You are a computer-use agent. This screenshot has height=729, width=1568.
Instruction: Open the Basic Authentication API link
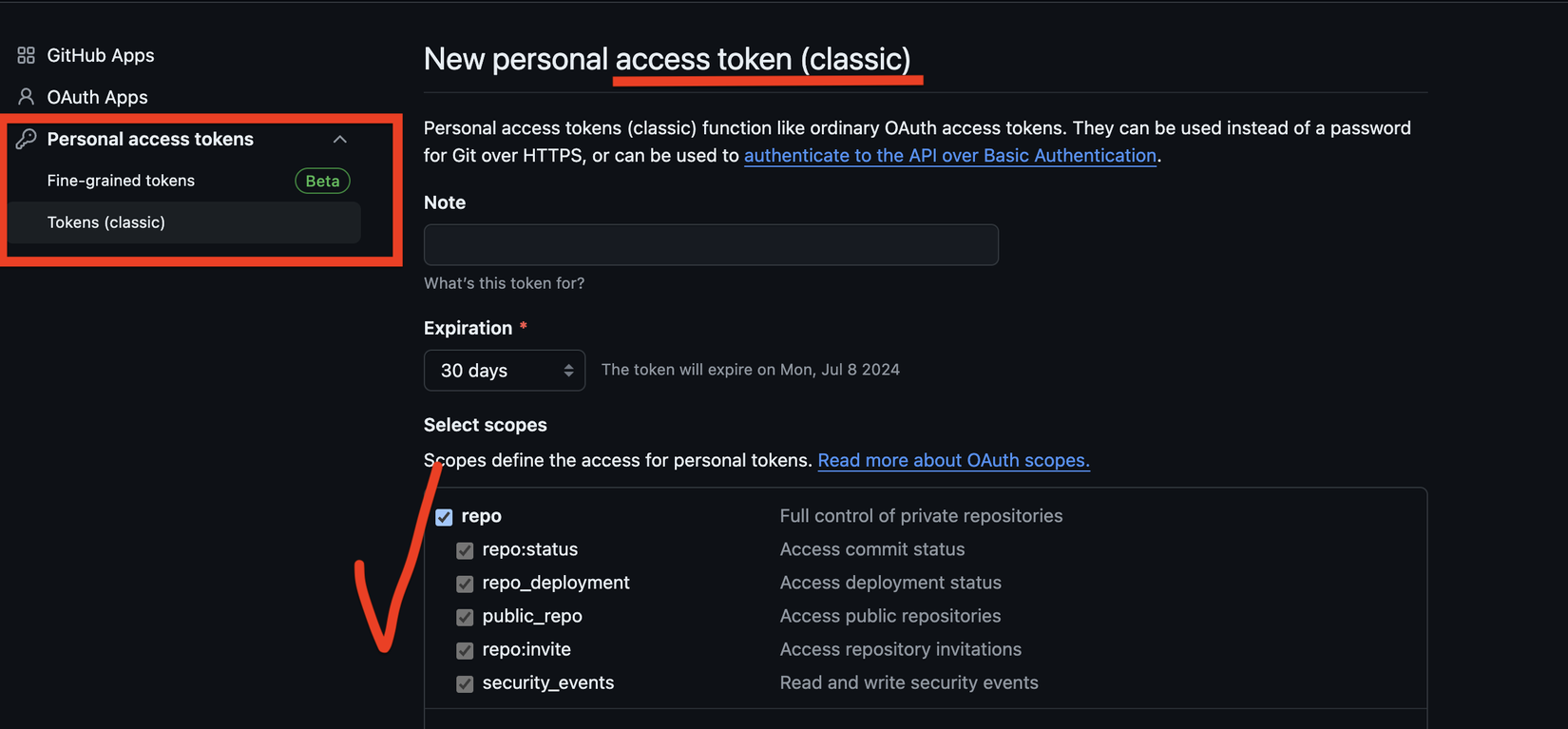tap(949, 156)
